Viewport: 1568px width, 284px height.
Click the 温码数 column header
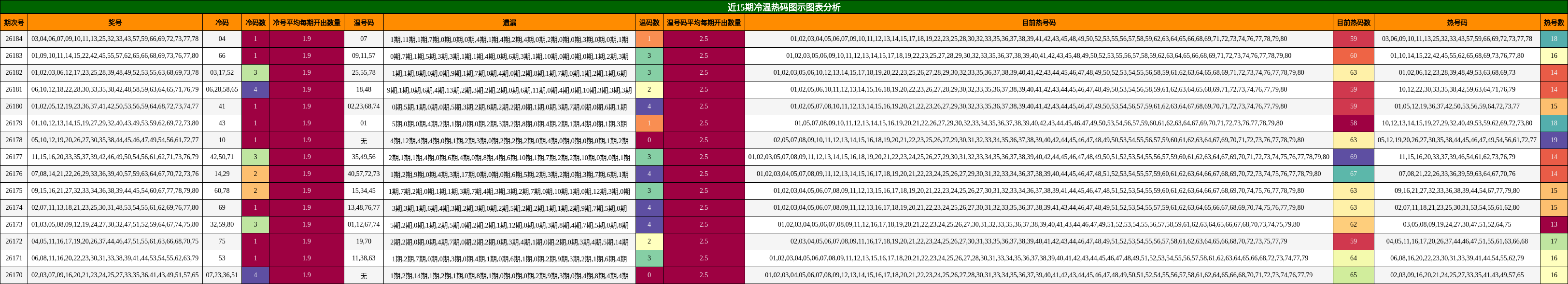pos(649,23)
